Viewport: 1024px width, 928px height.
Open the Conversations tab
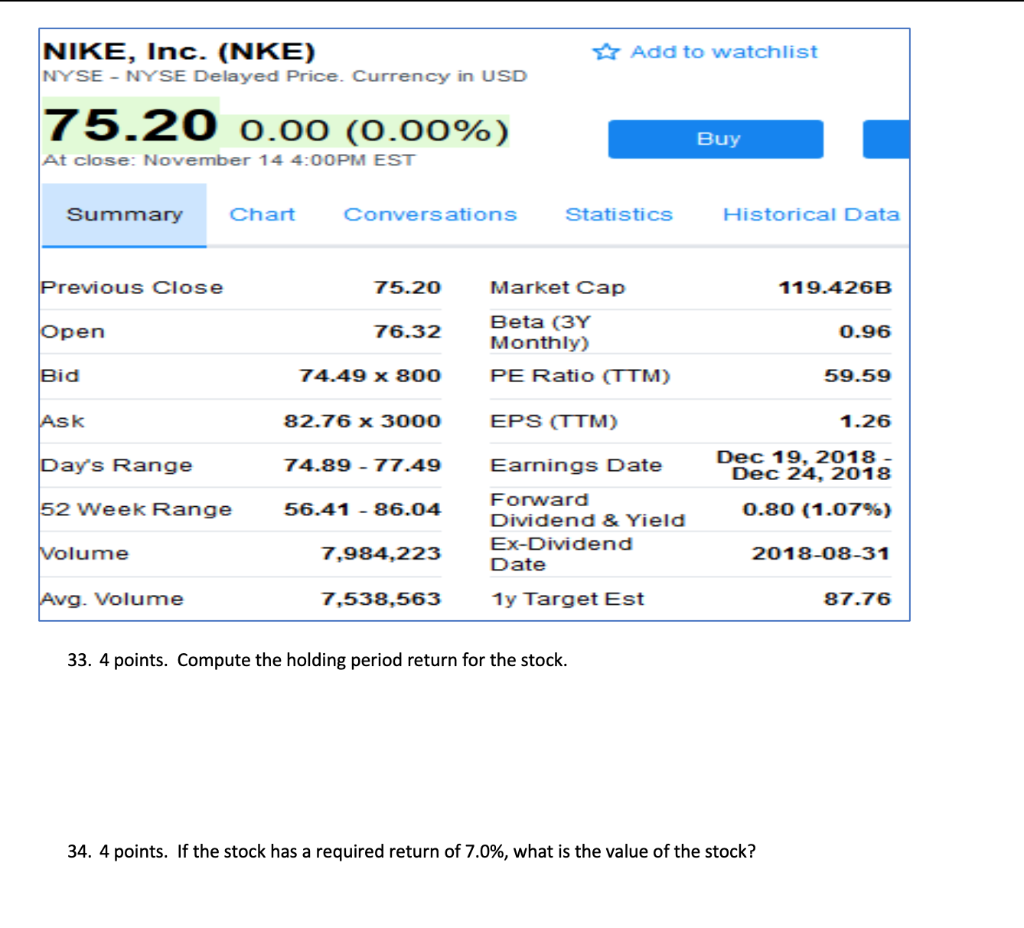(430, 214)
